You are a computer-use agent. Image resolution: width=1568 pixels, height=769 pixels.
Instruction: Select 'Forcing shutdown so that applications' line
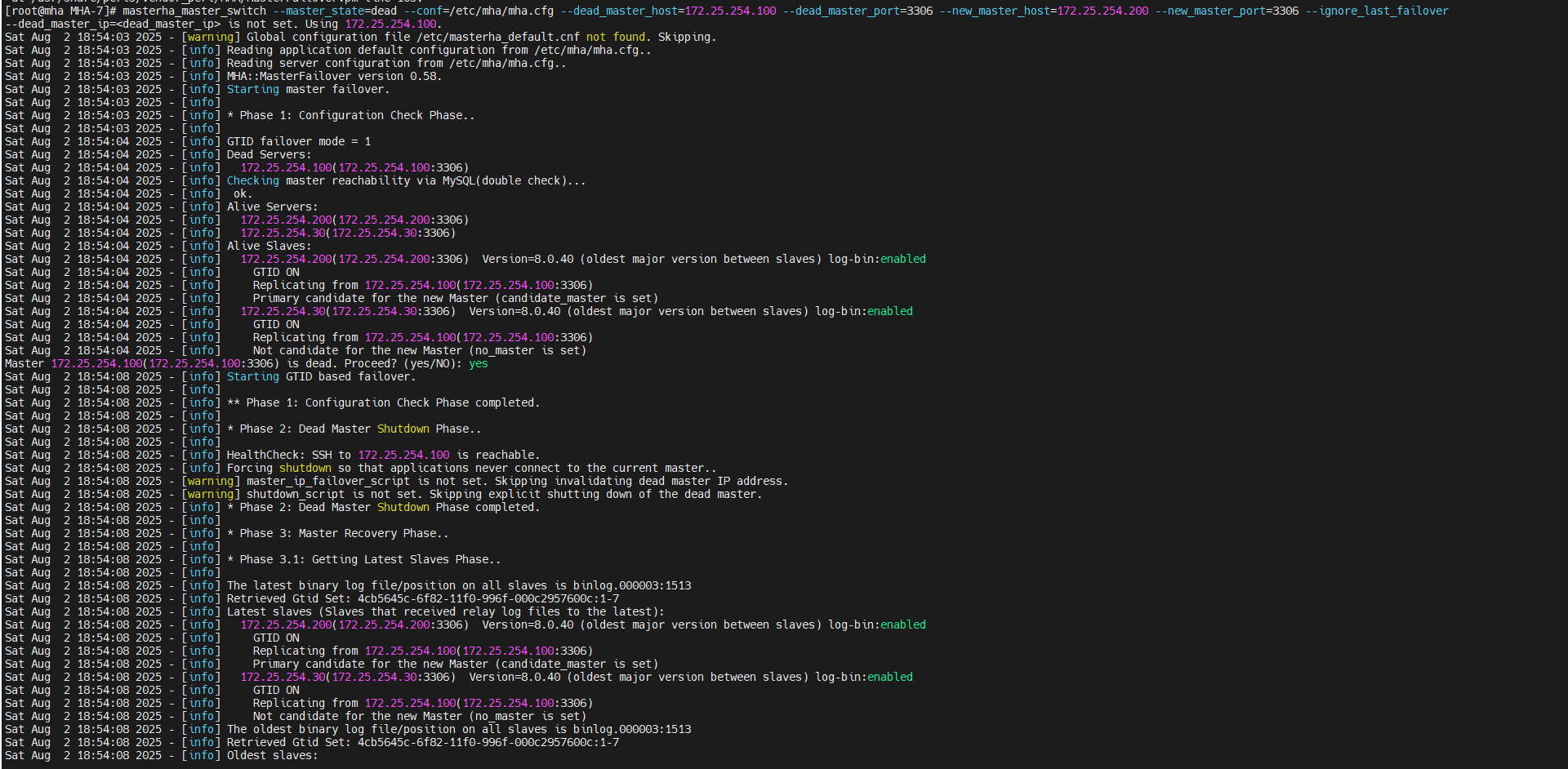tap(471, 468)
